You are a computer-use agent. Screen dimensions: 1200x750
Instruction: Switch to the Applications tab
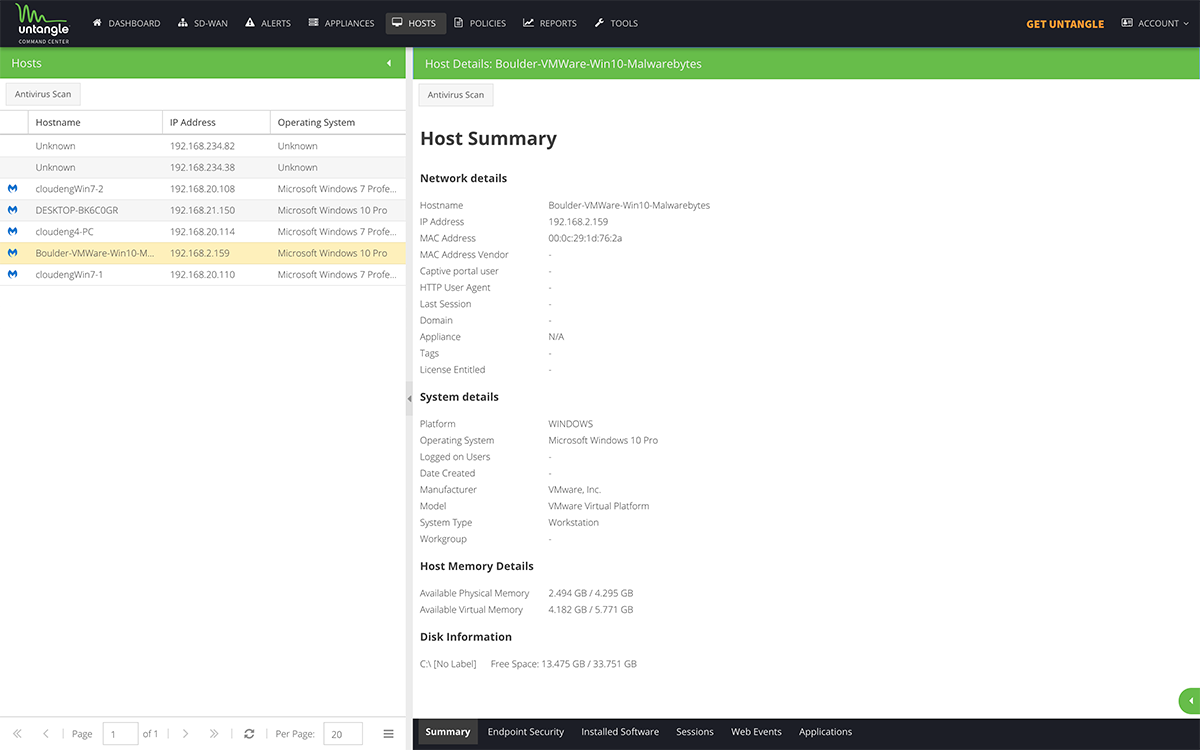point(826,732)
